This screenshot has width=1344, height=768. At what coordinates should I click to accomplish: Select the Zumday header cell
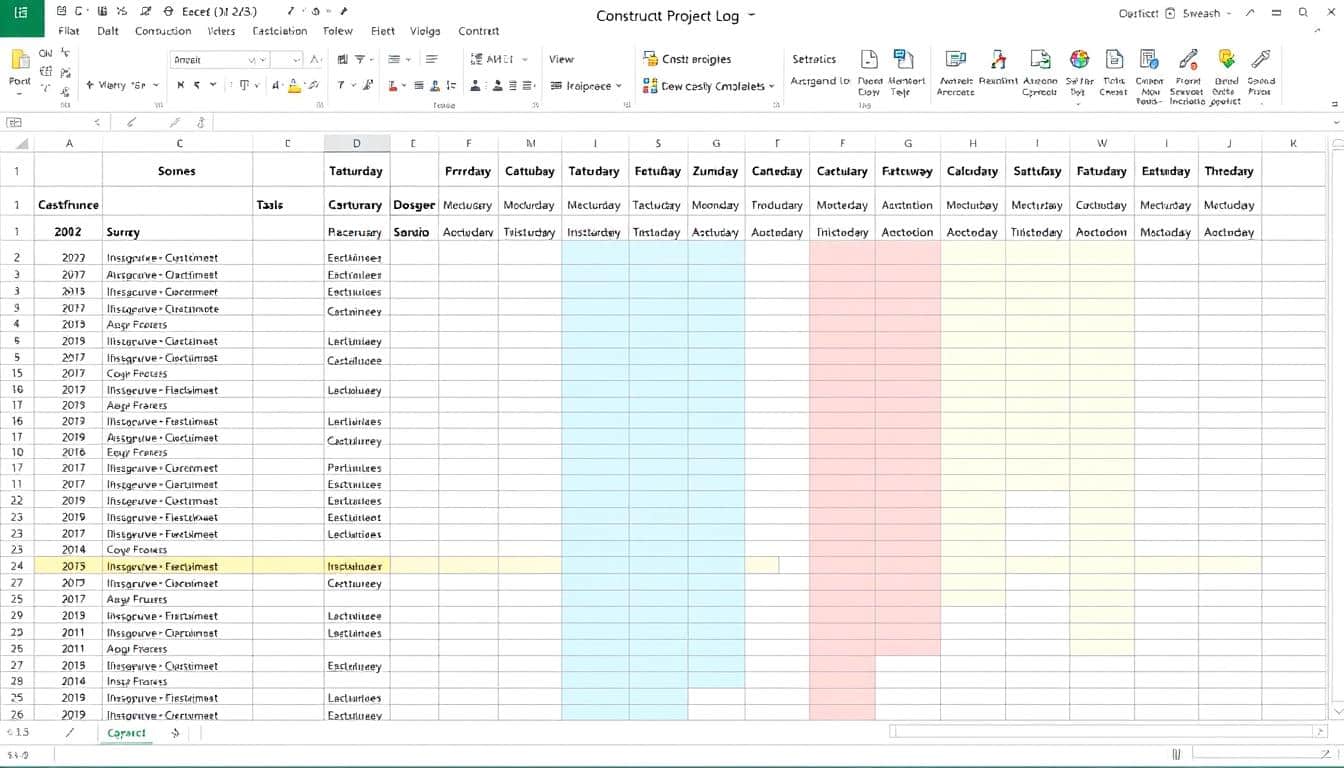point(716,171)
